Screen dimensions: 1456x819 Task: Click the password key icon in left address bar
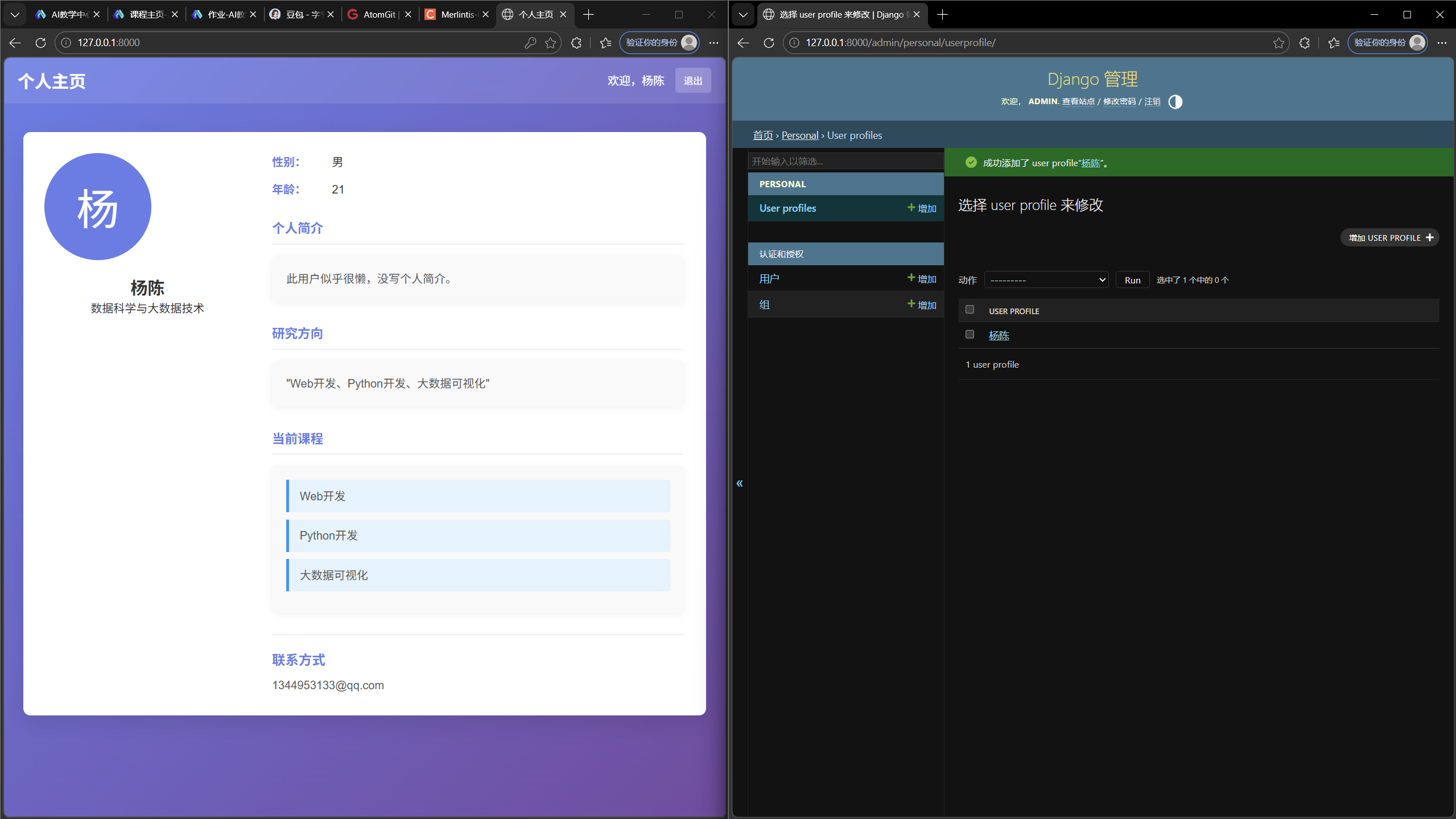click(530, 43)
